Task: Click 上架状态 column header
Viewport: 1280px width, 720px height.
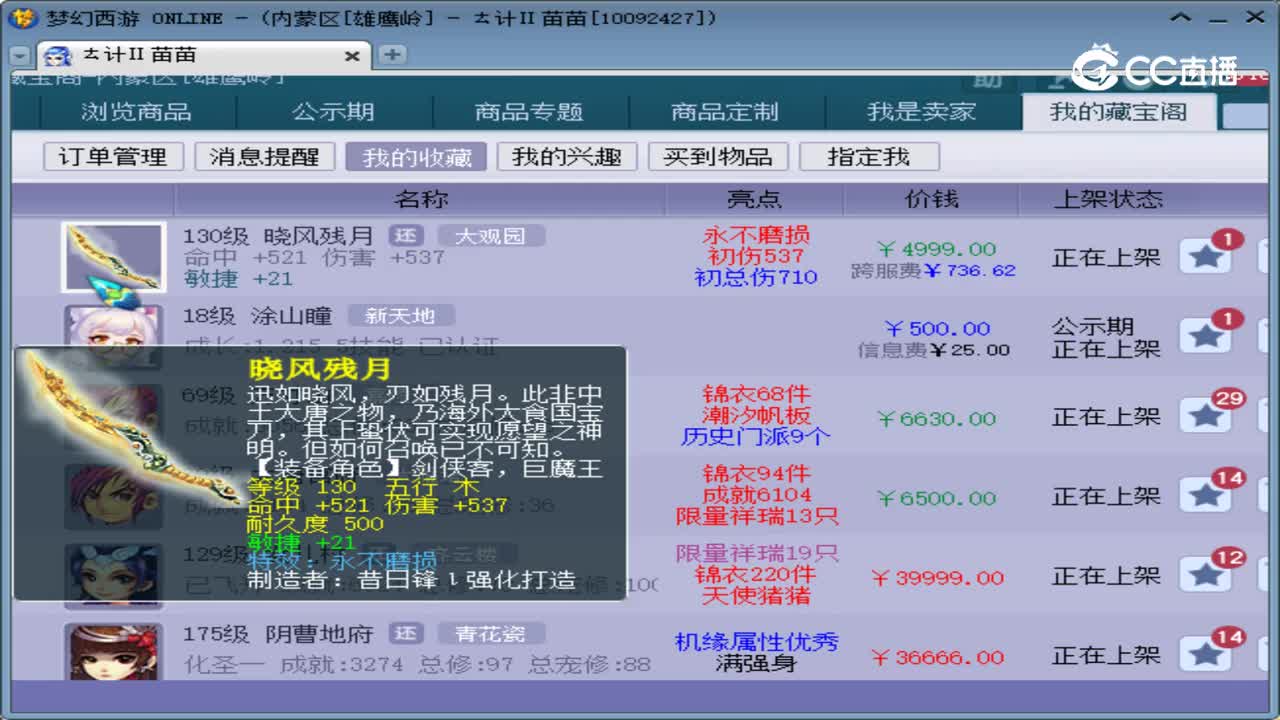Action: pyautogui.click(x=1108, y=199)
